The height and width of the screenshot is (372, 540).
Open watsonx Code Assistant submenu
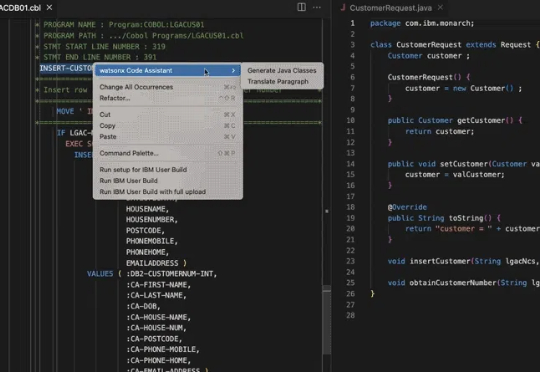point(168,71)
